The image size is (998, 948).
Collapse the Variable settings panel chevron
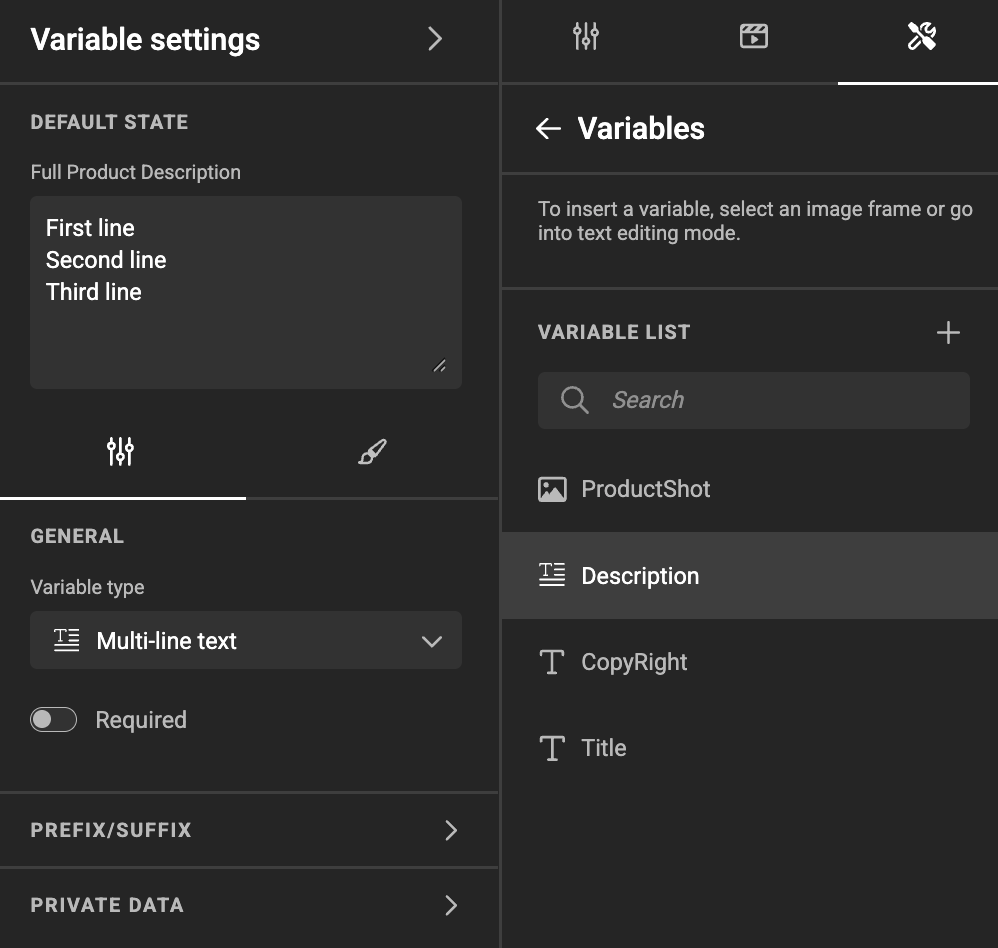[x=435, y=39]
